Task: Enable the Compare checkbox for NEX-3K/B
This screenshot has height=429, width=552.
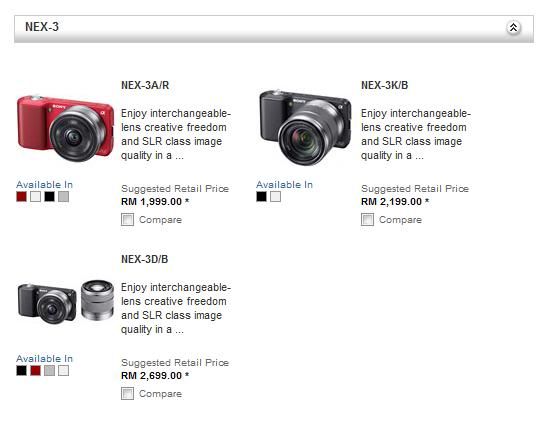Action: click(367, 220)
